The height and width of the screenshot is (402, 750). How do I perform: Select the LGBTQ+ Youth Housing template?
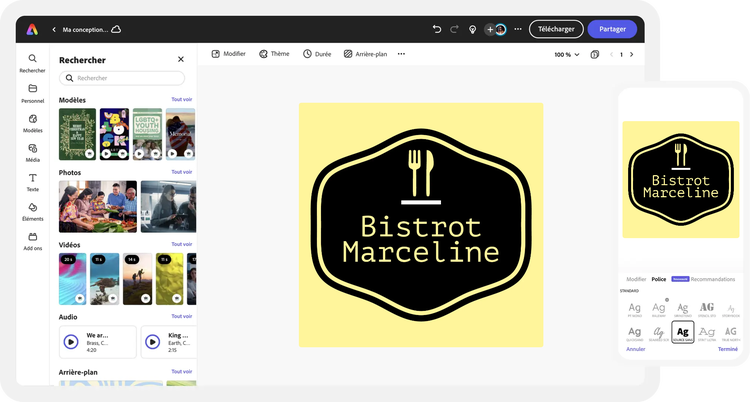click(x=147, y=134)
